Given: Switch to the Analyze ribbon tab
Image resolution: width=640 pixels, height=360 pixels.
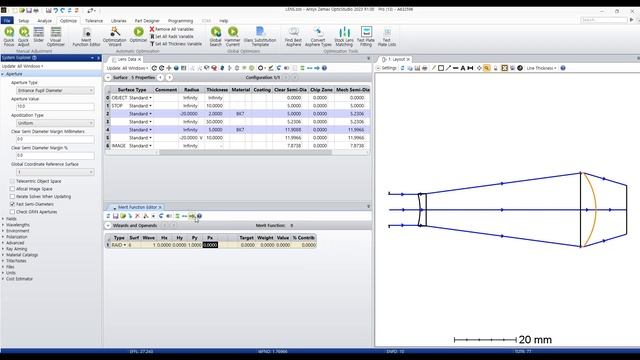Looking at the screenshot, I should tap(44, 20).
